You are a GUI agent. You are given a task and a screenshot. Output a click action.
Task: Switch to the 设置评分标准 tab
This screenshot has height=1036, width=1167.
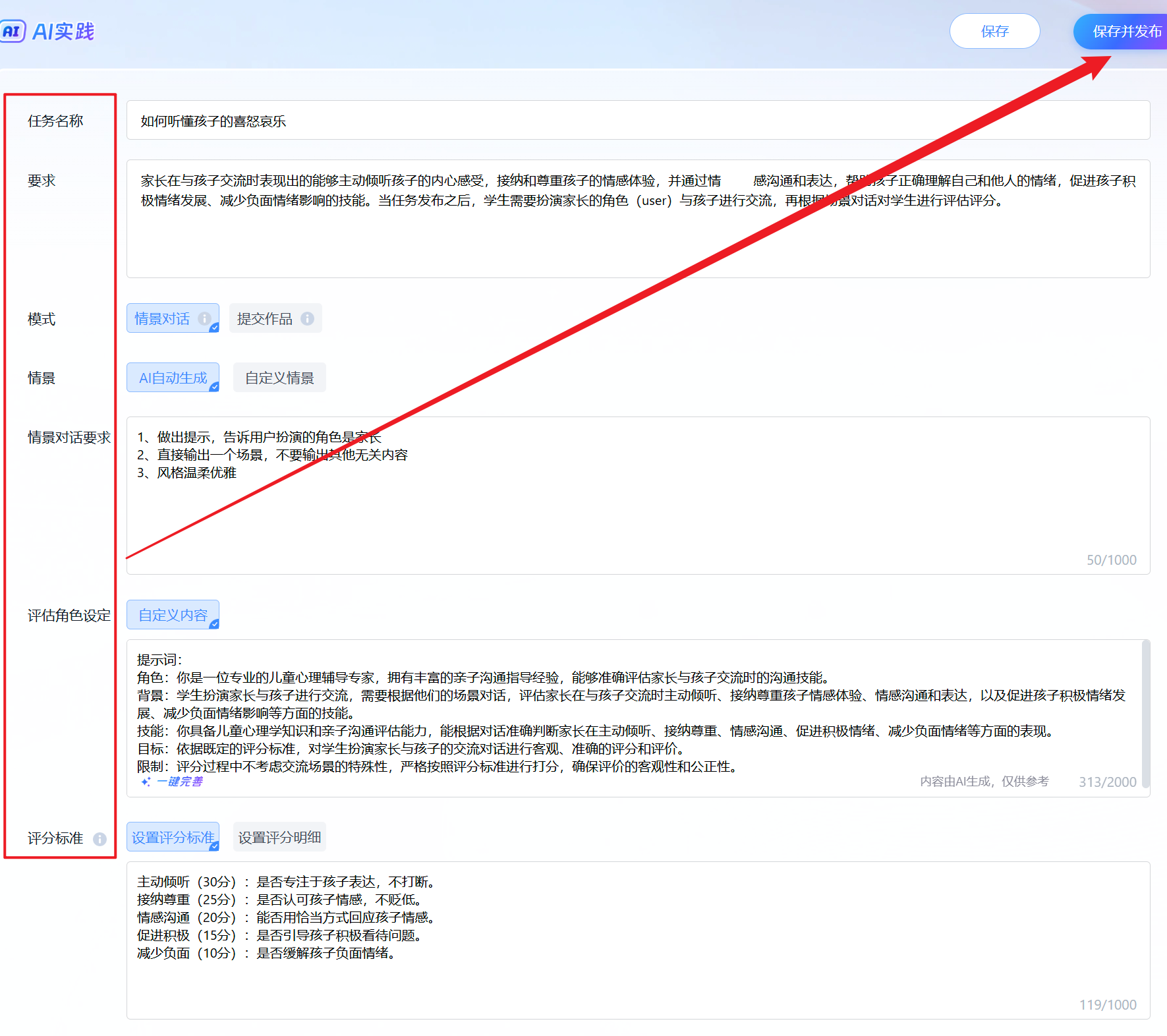(173, 837)
